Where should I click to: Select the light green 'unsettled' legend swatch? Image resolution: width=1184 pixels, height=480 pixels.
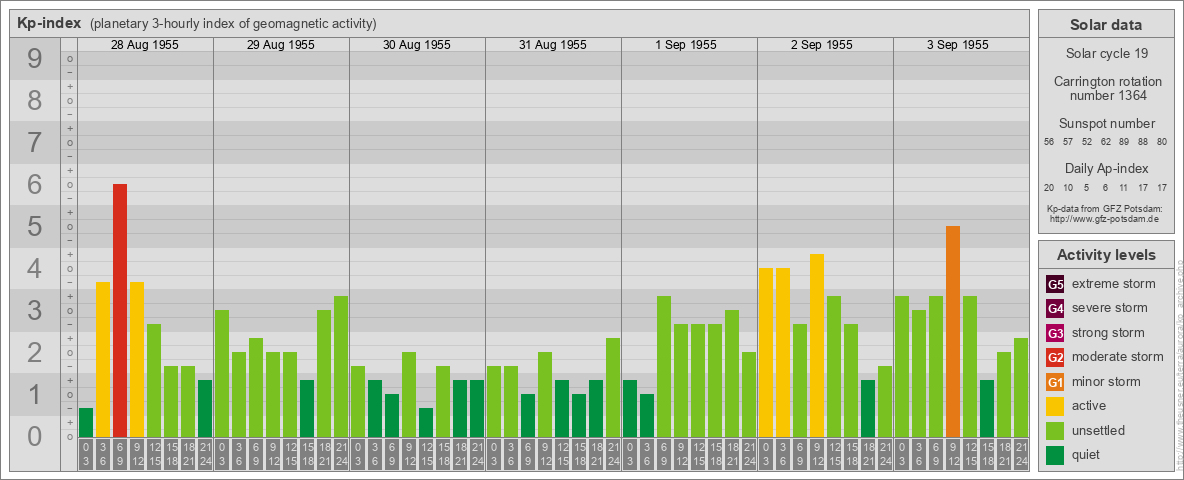pyautogui.click(x=1055, y=431)
